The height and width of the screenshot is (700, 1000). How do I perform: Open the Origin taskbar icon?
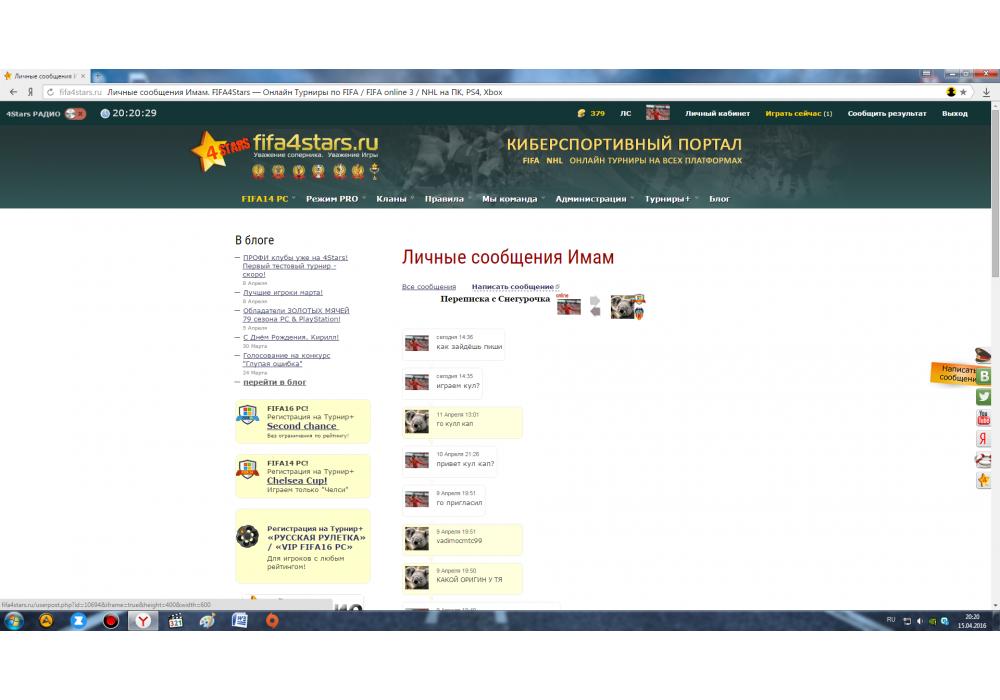click(x=272, y=620)
